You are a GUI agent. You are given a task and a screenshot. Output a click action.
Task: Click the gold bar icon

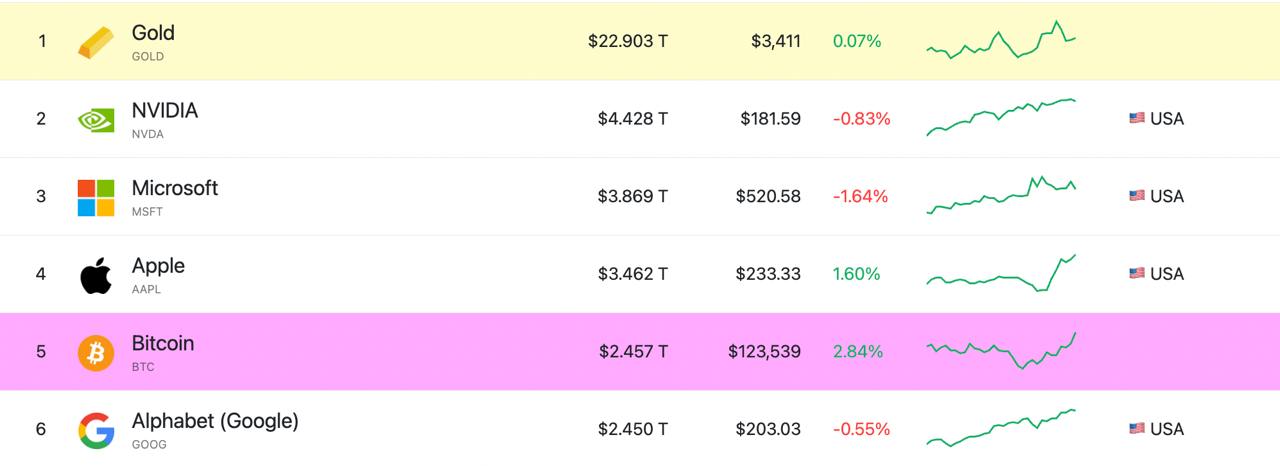point(96,42)
